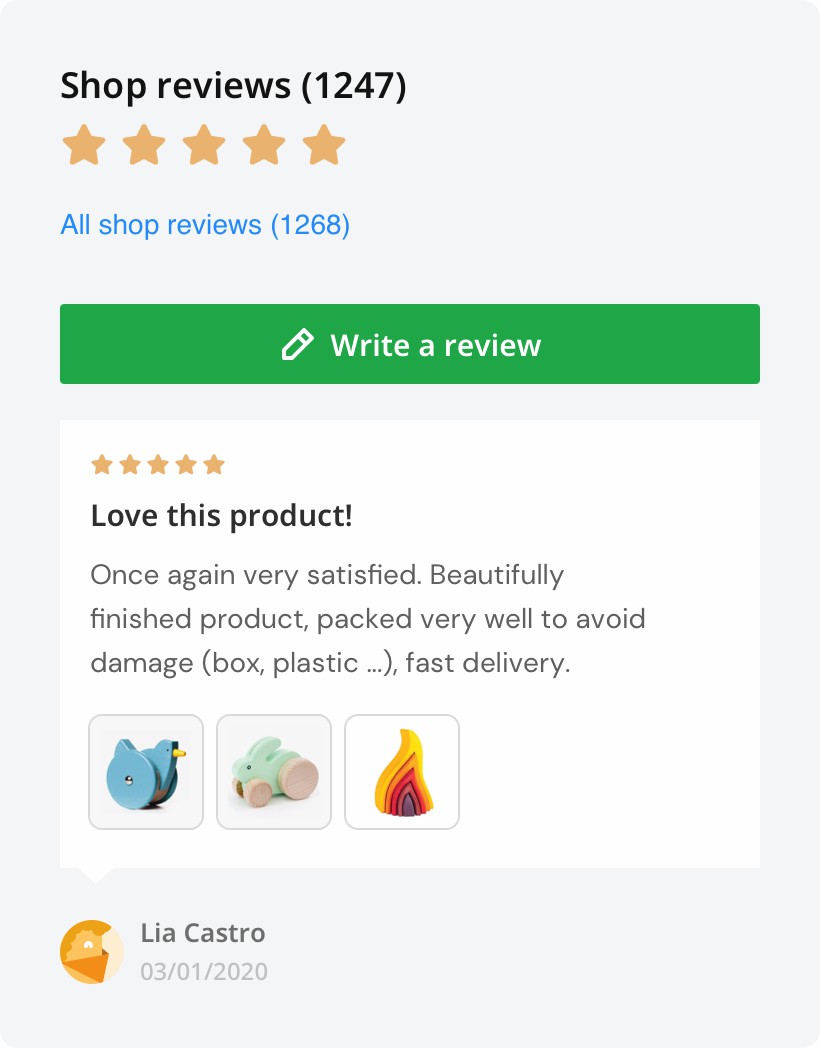The height and width of the screenshot is (1048, 820).
Task: Open All shop reviews (1268) link
Action: [x=205, y=224]
